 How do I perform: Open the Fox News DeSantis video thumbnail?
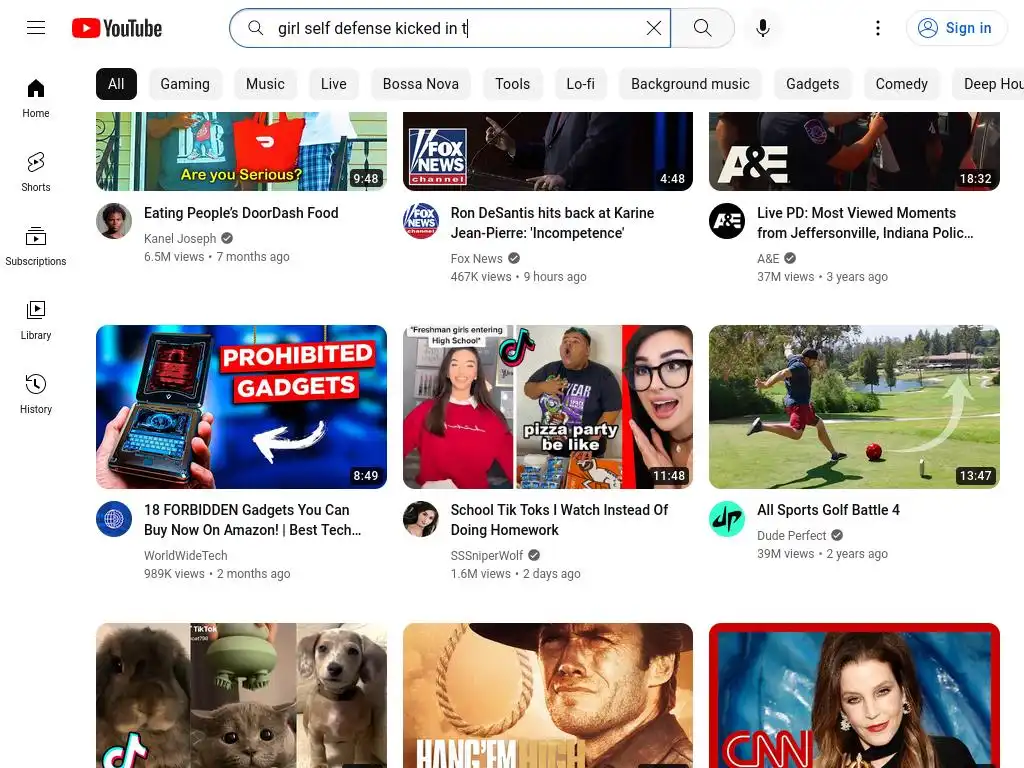(x=548, y=152)
